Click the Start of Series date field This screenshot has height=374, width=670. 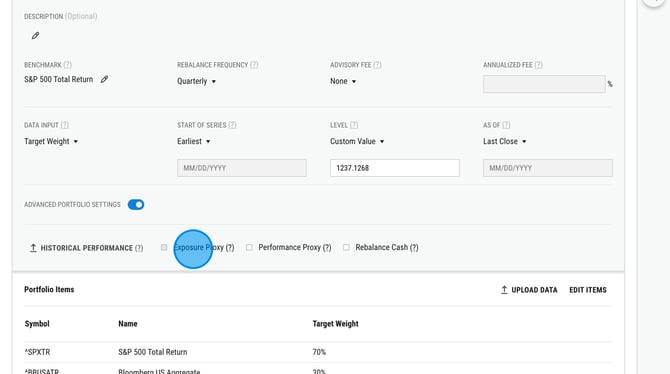[242, 168]
